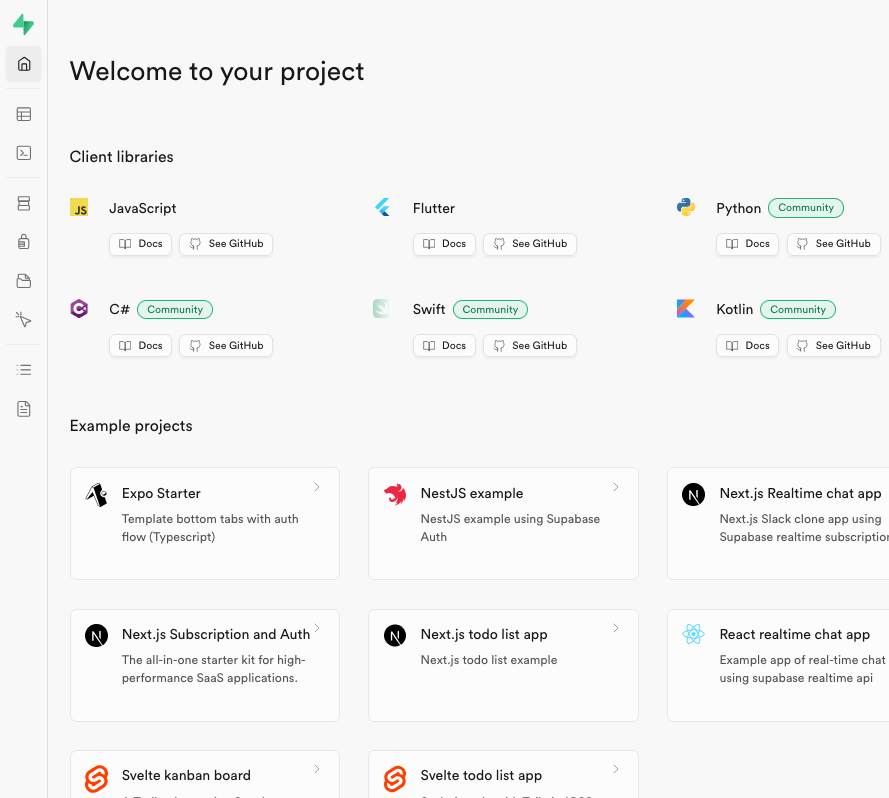889x798 pixels.
Task: Click the Python logo icon
Action: point(686,208)
